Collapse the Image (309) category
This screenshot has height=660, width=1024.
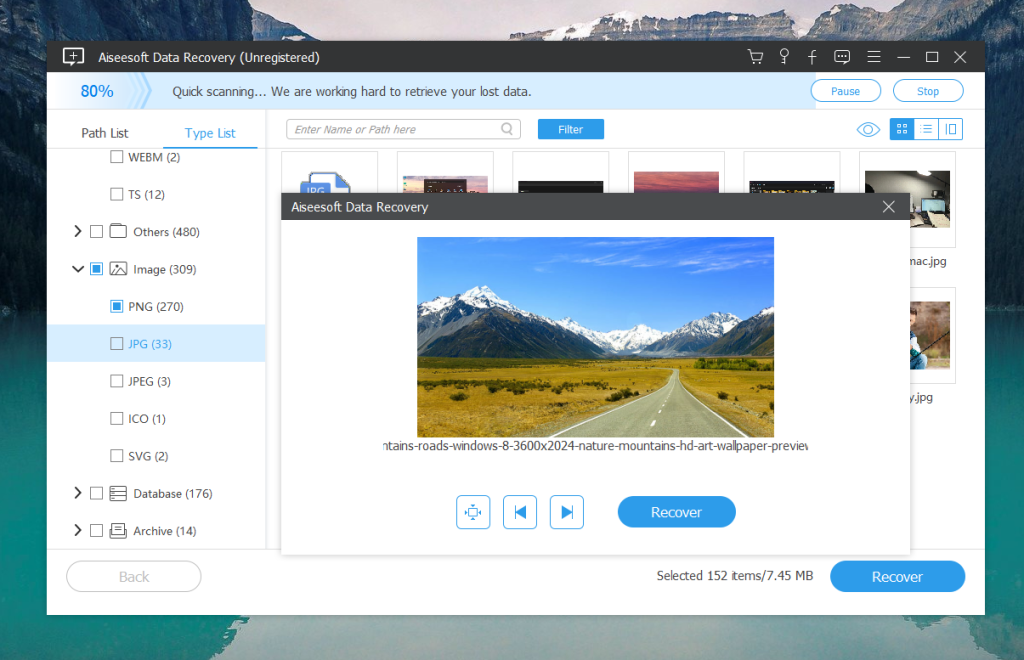point(78,269)
